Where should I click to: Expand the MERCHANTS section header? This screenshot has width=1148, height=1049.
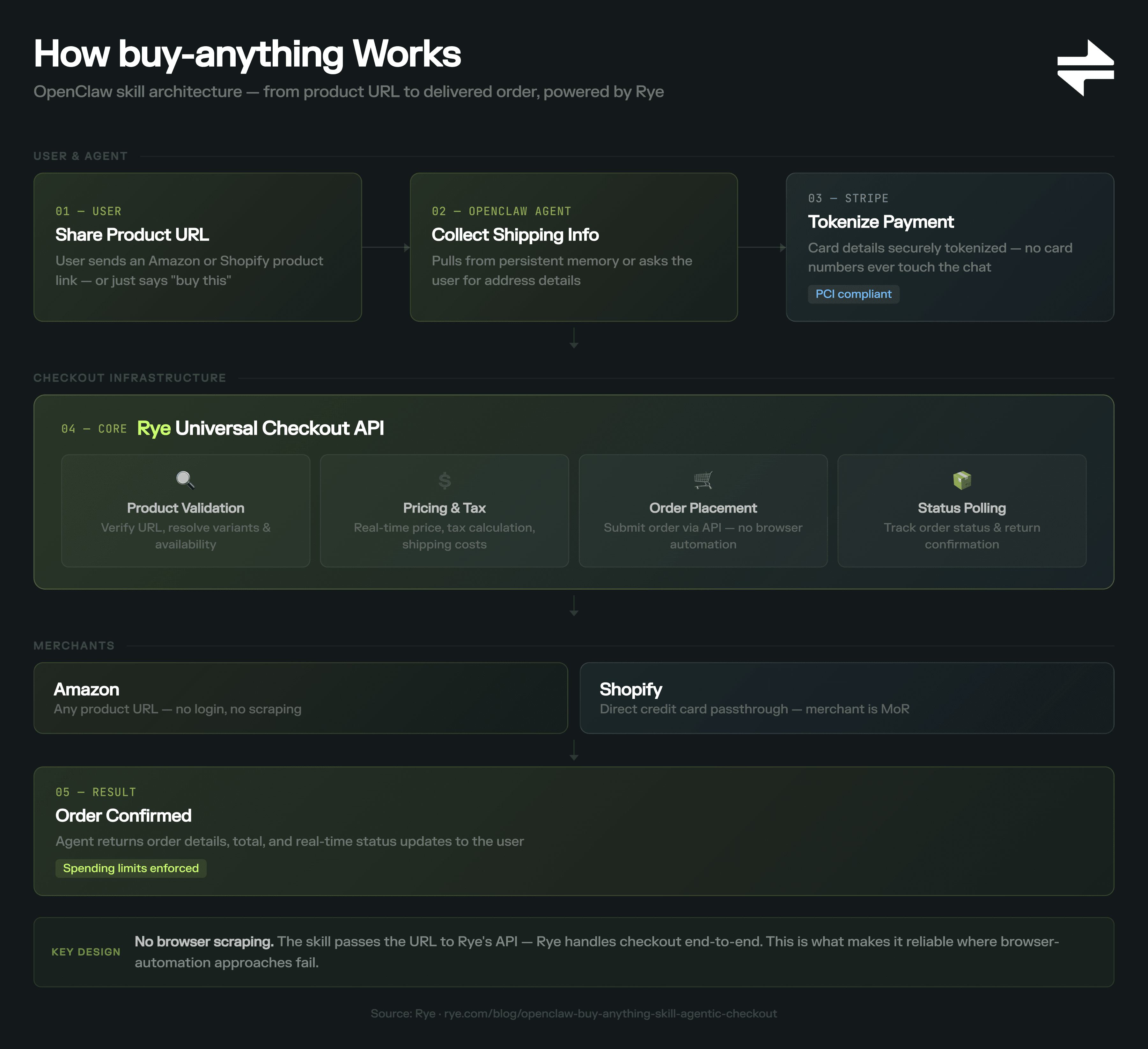click(75, 645)
